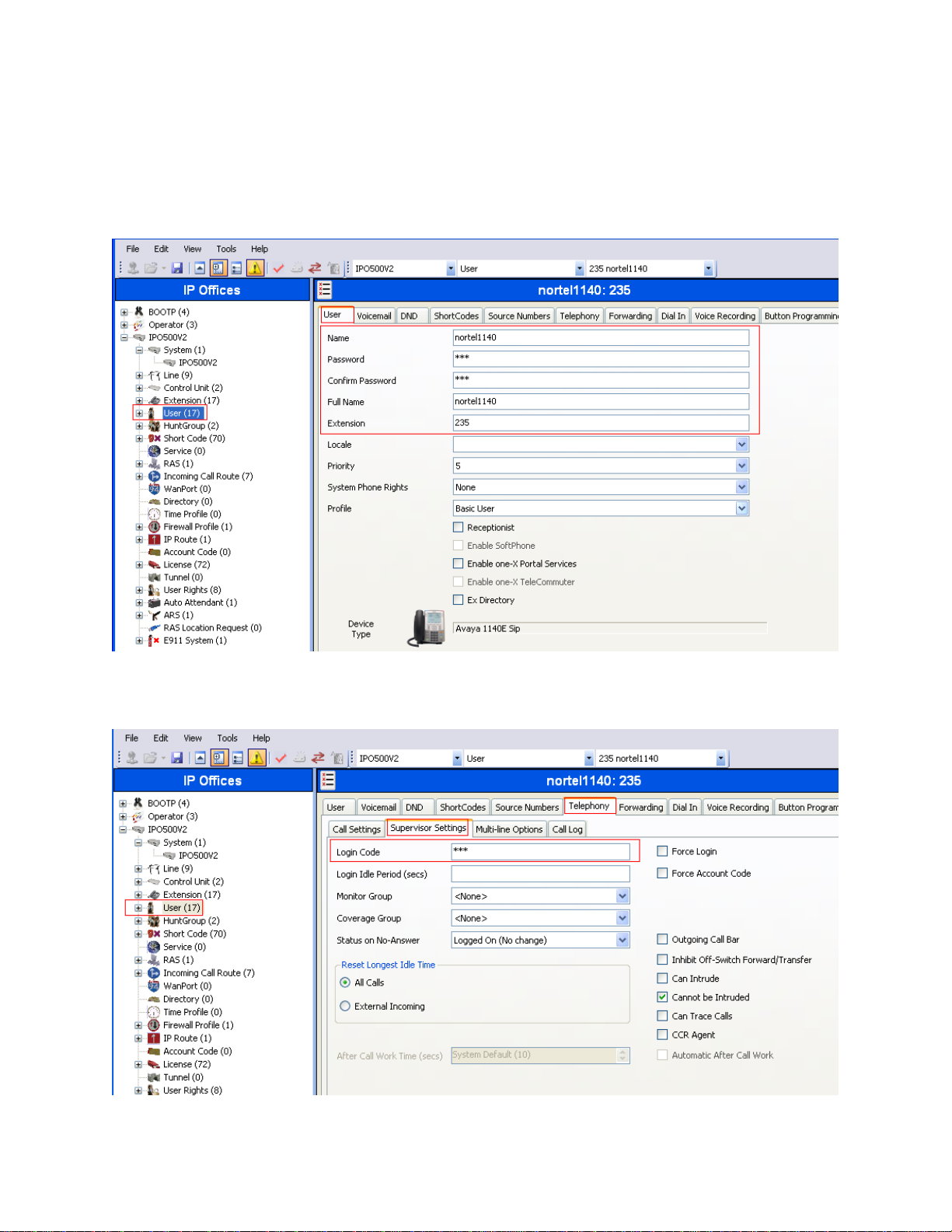This screenshot has width=952, height=1232.
Task: Open the Tools menu in the User-tab window
Action: pyautogui.click(x=226, y=249)
